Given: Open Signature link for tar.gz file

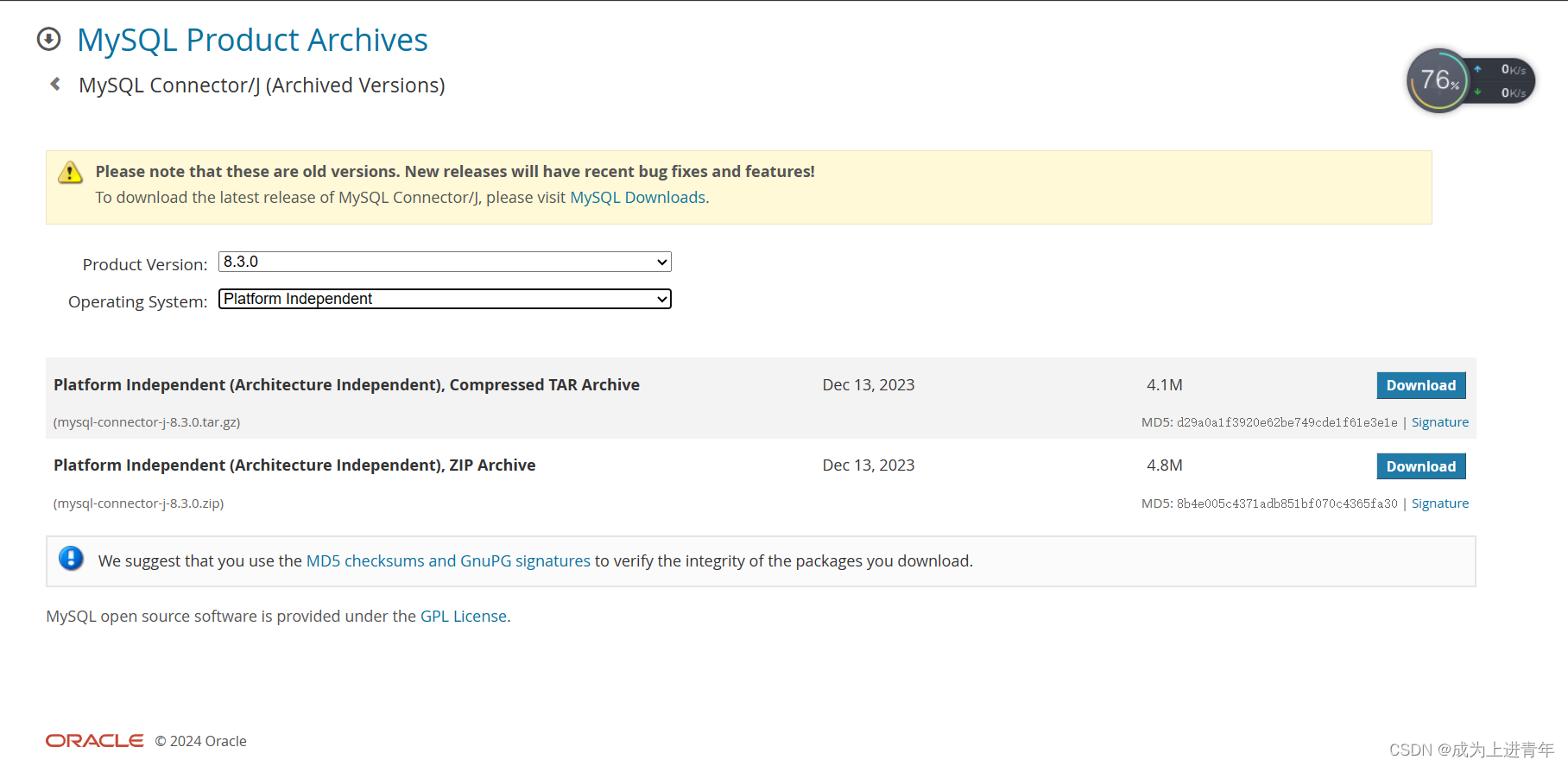Looking at the screenshot, I should point(1439,422).
